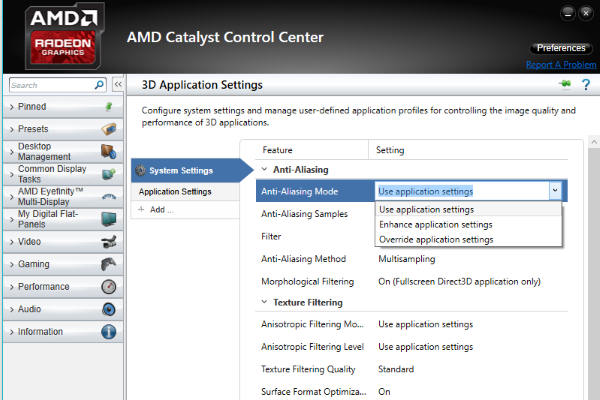Select the Anti-Aliasing Mode row label
This screenshot has width=600, height=400.
299,191
